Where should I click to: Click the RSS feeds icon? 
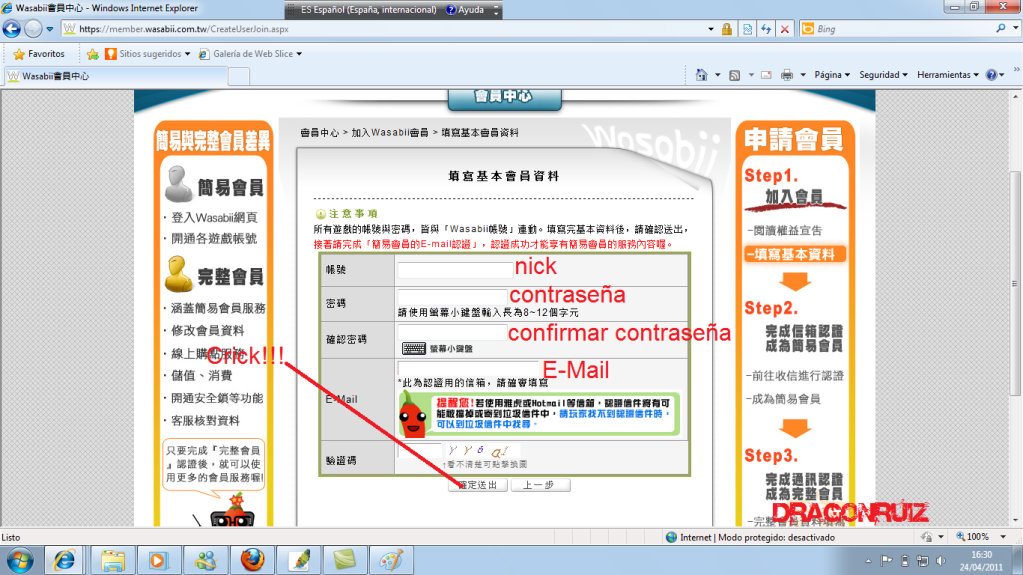(735, 75)
